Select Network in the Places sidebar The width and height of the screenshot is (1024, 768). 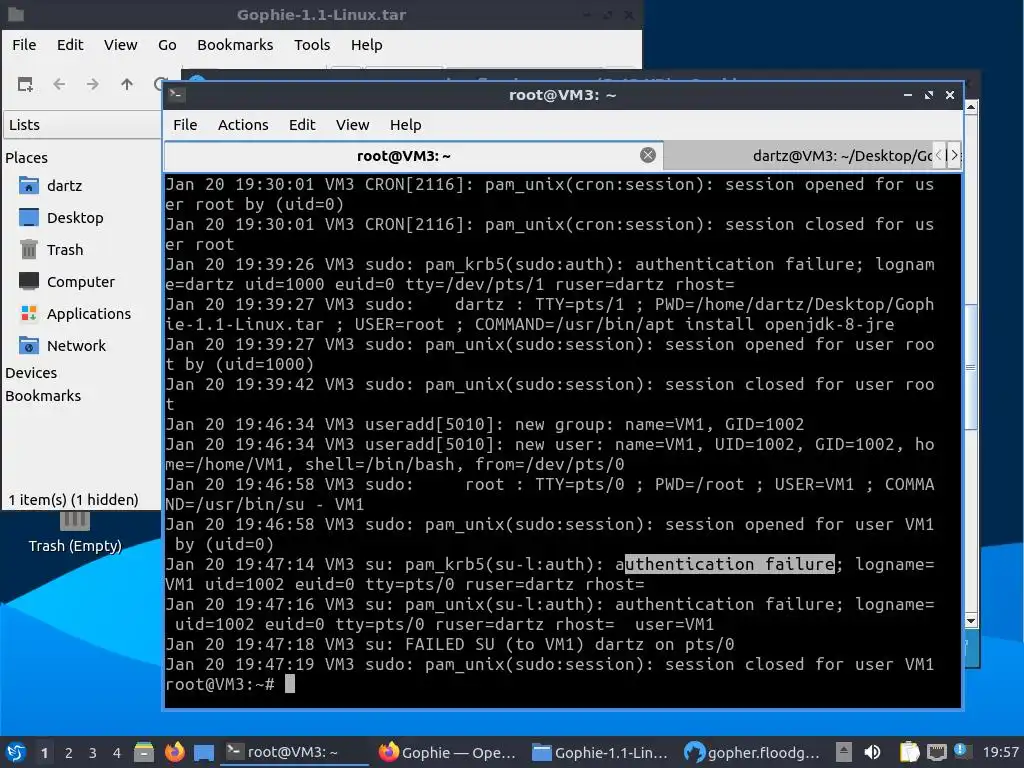(x=76, y=345)
